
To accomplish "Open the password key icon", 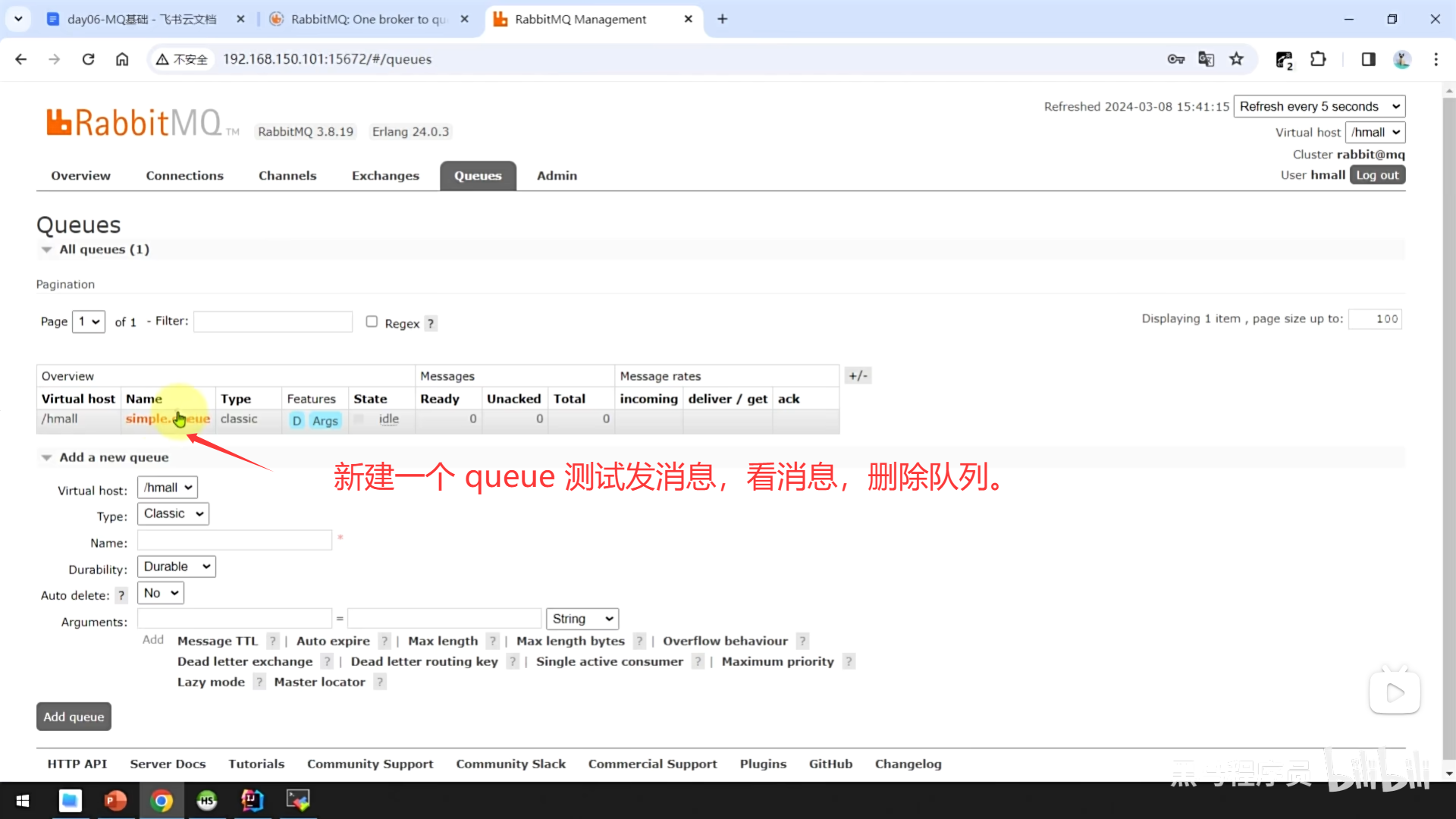I will [1175, 59].
